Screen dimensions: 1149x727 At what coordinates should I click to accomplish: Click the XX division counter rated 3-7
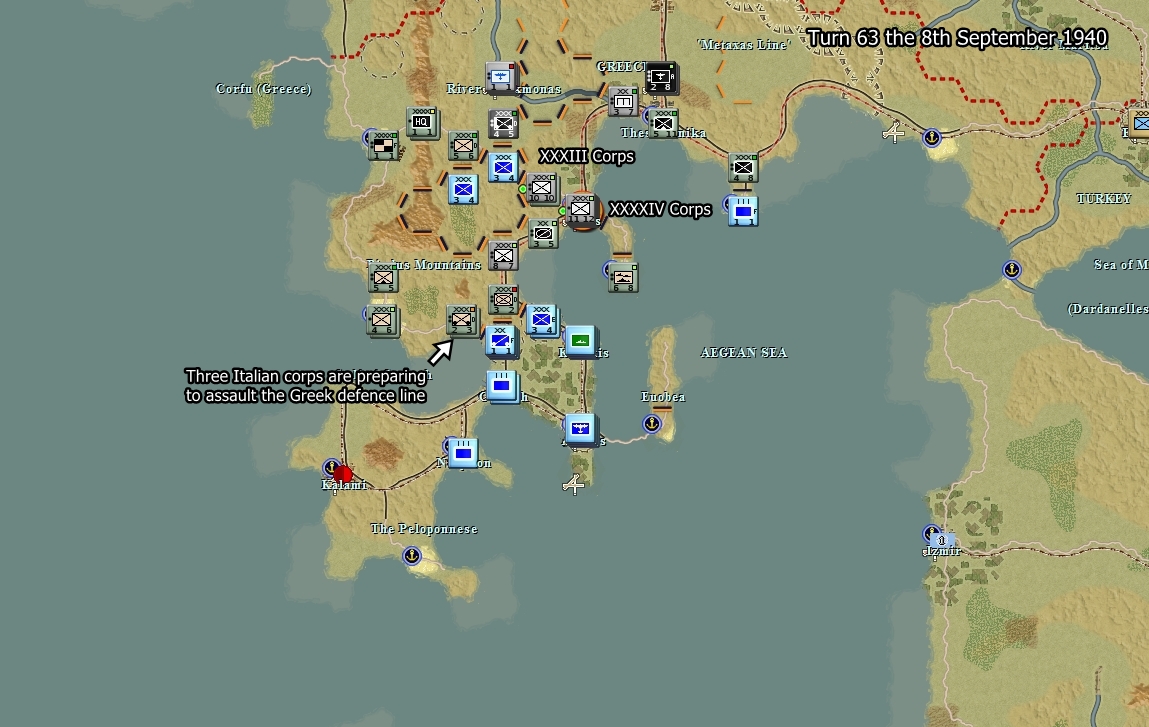[623, 101]
